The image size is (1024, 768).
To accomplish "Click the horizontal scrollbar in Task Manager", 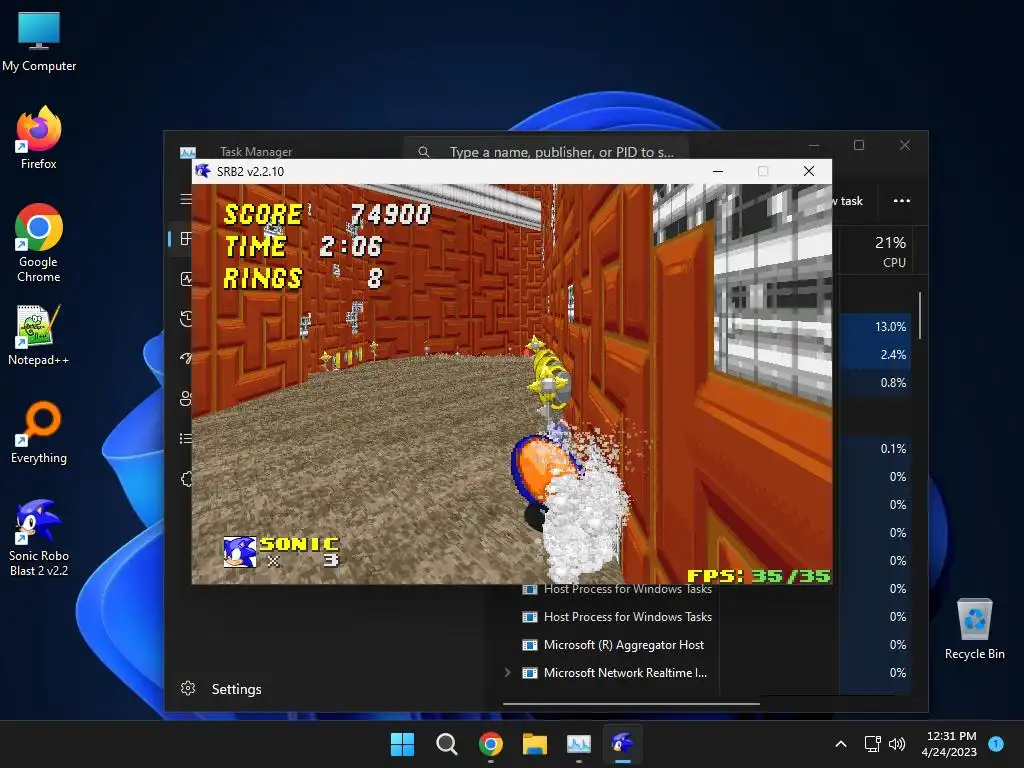I will coord(631,704).
